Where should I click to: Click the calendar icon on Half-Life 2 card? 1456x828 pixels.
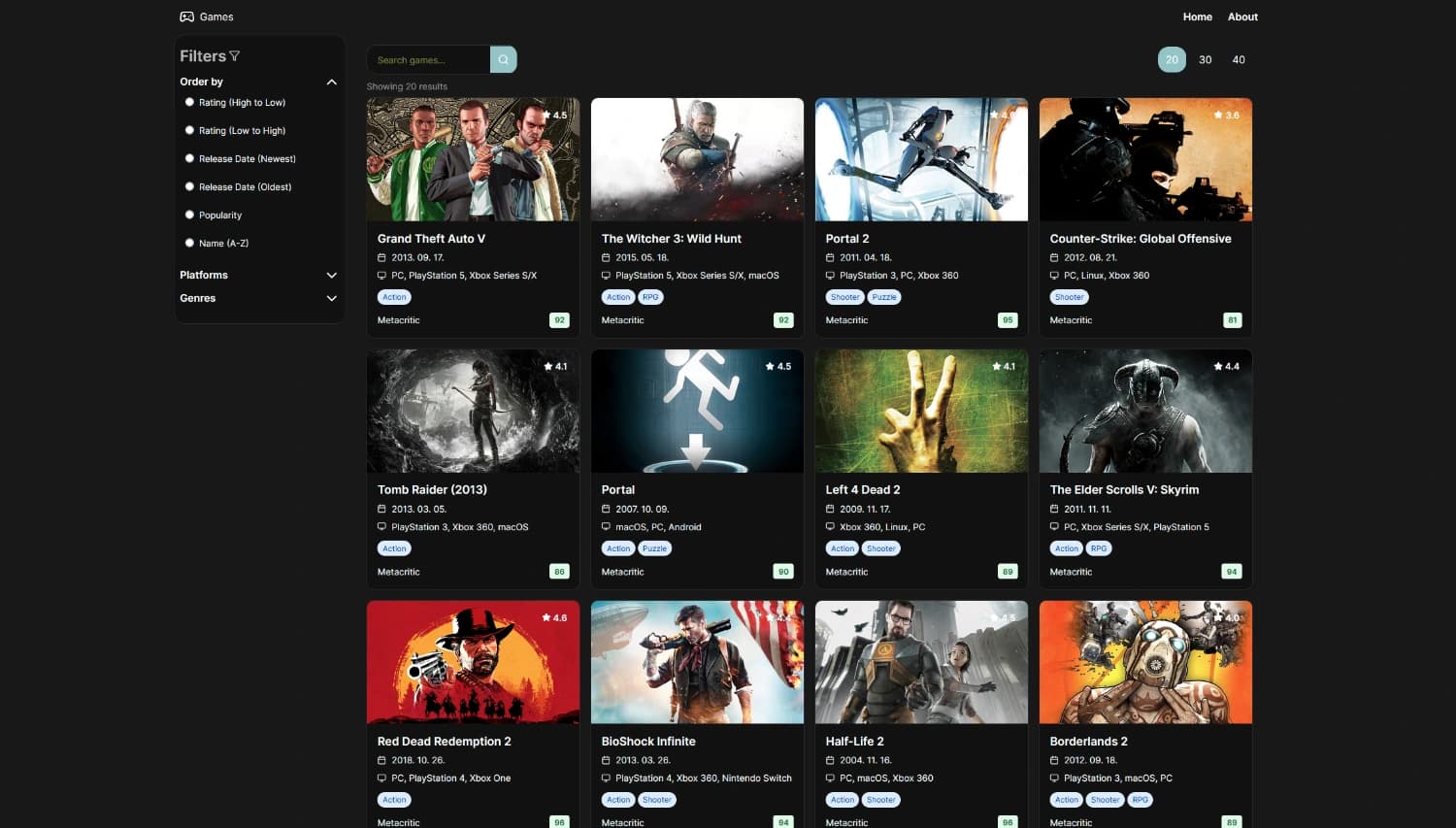tap(829, 760)
